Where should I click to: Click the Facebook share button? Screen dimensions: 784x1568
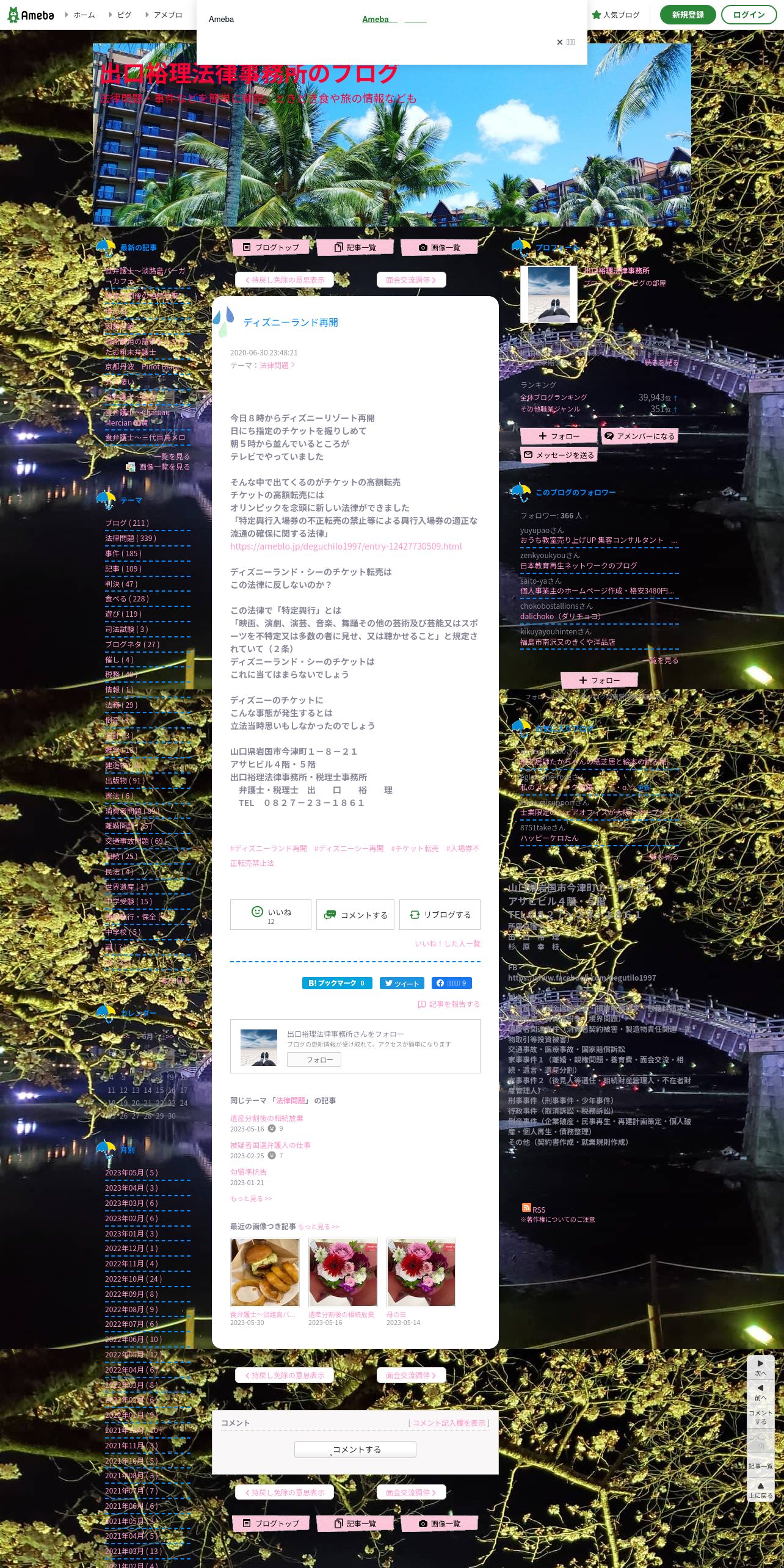452,983
